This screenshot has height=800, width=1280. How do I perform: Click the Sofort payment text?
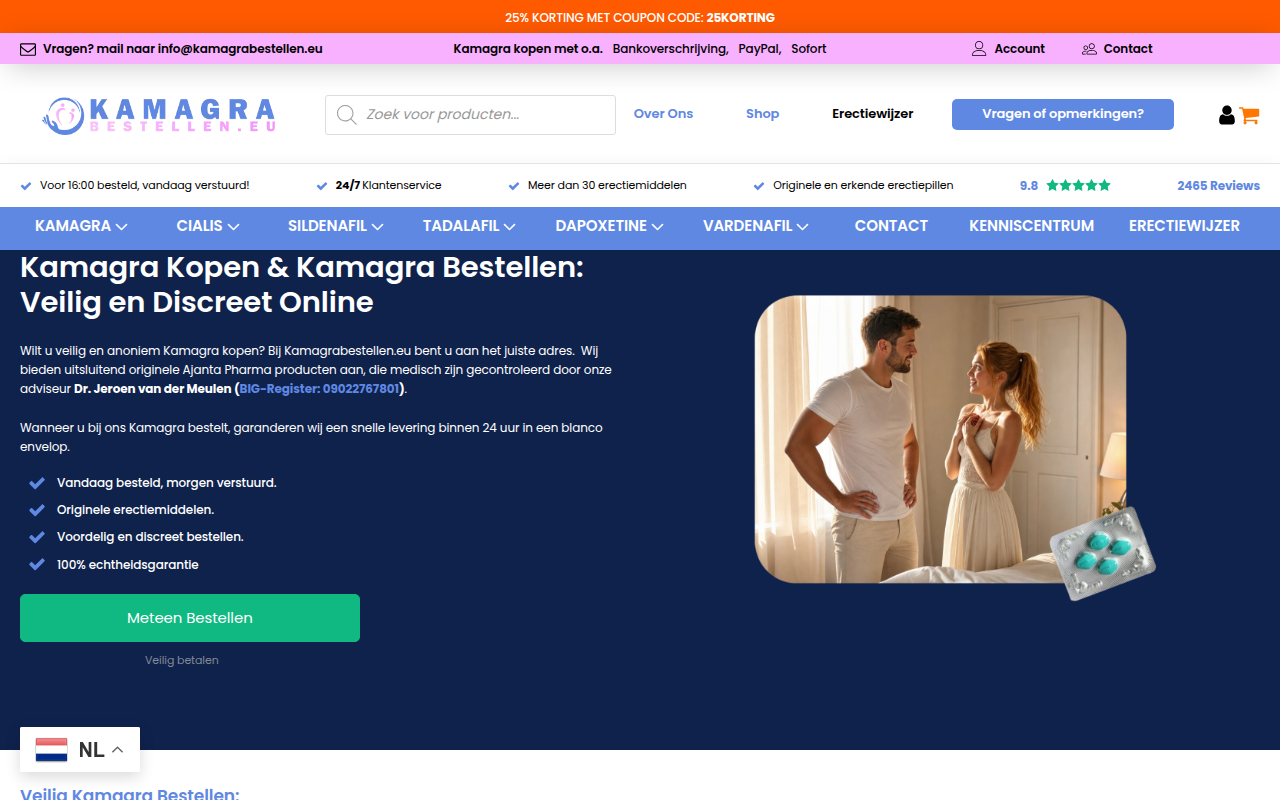click(808, 49)
